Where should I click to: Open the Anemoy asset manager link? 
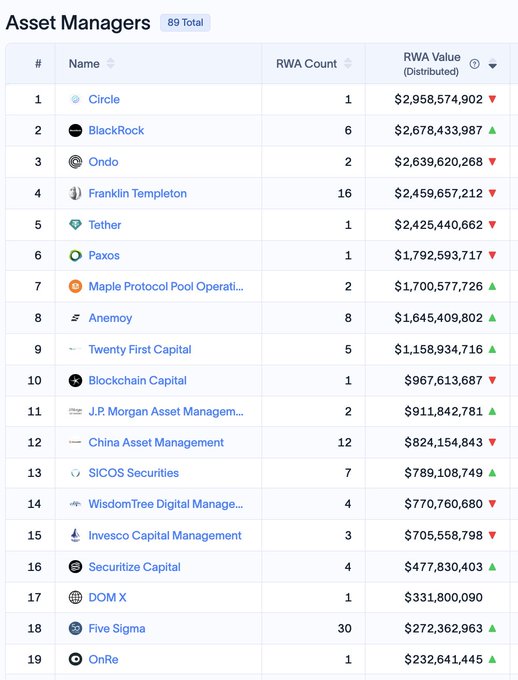click(x=110, y=318)
